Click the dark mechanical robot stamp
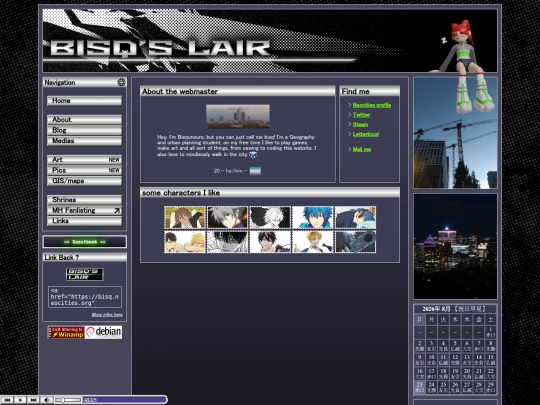This screenshot has height=405, width=540. (356, 242)
